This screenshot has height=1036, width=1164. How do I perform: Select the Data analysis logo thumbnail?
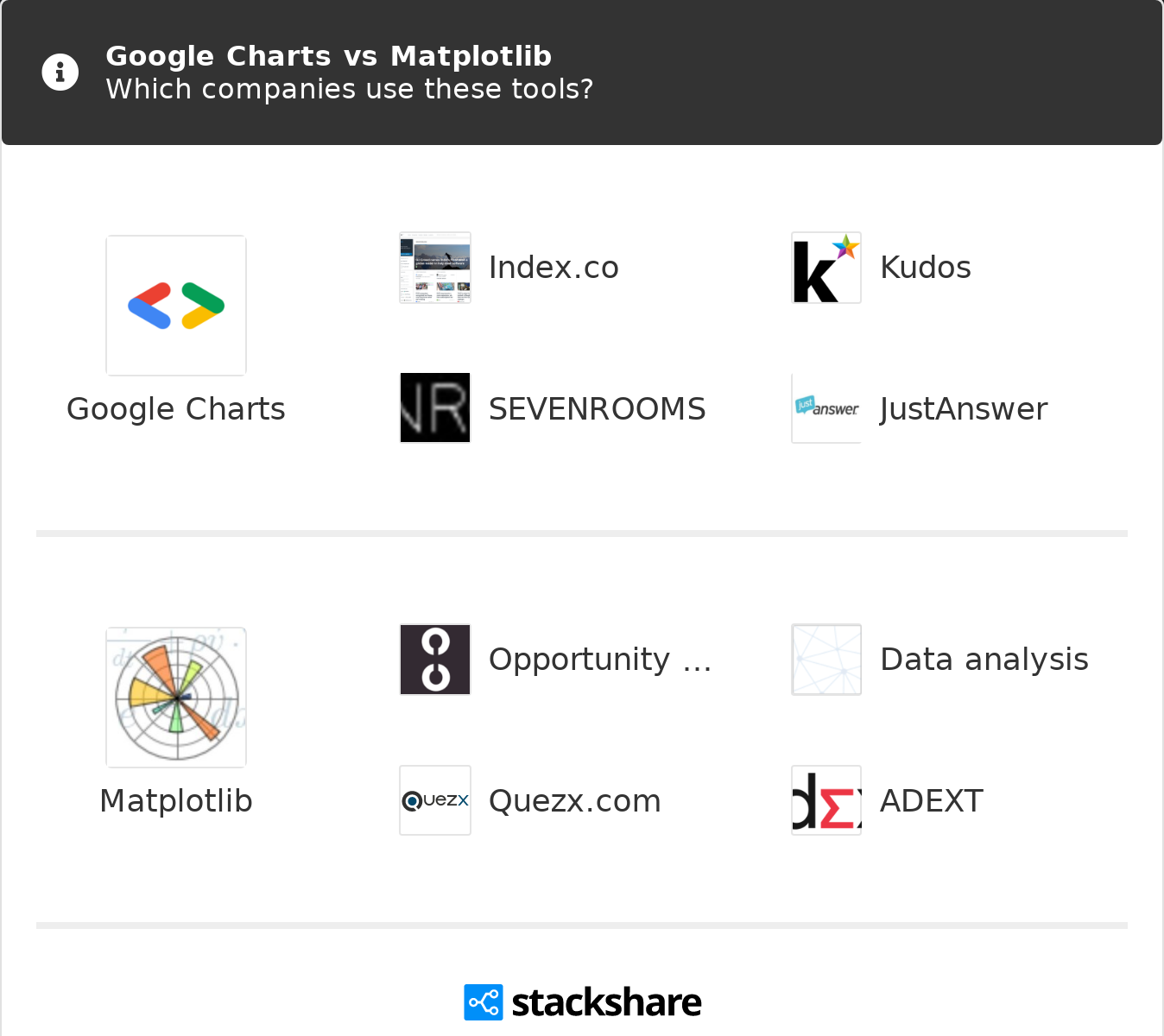click(826, 660)
